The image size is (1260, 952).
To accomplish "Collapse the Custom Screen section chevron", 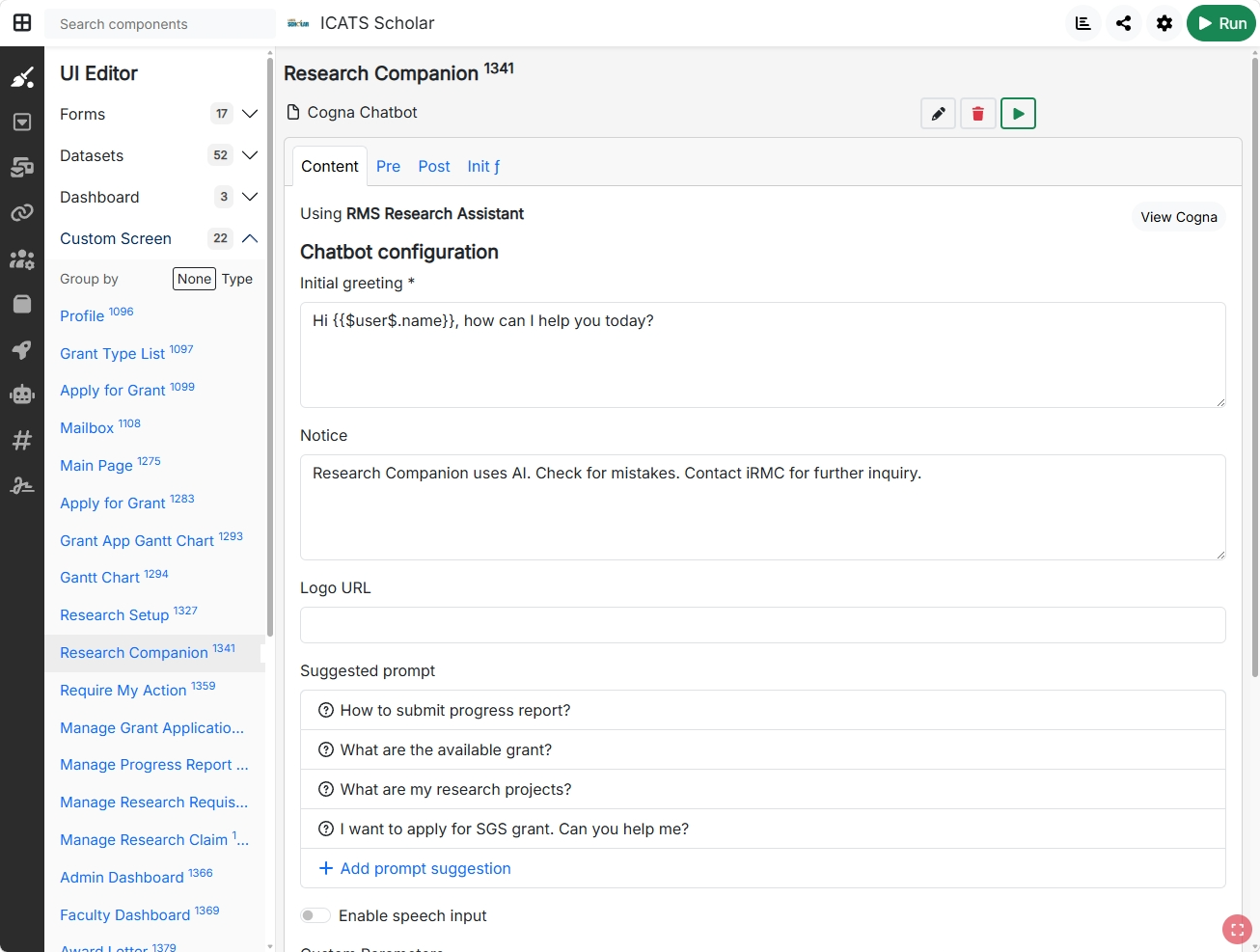I will pos(250,238).
